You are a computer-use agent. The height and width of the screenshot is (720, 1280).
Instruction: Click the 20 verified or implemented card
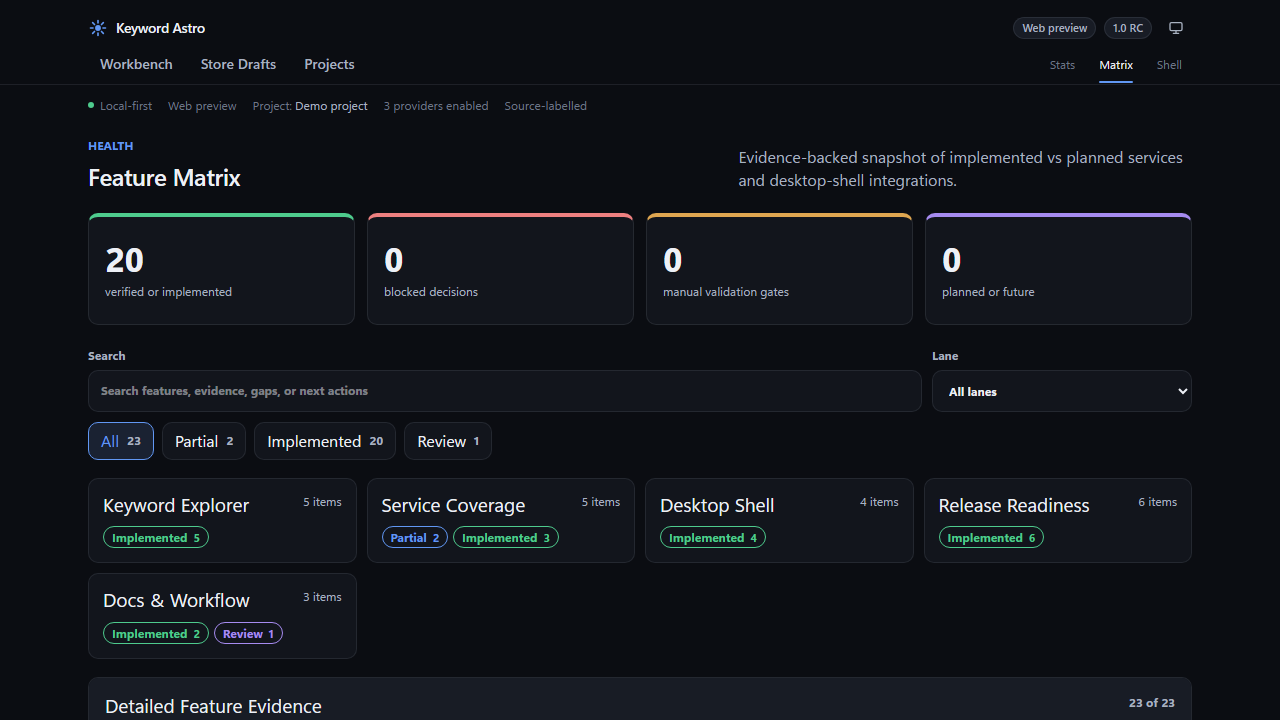pos(221,269)
